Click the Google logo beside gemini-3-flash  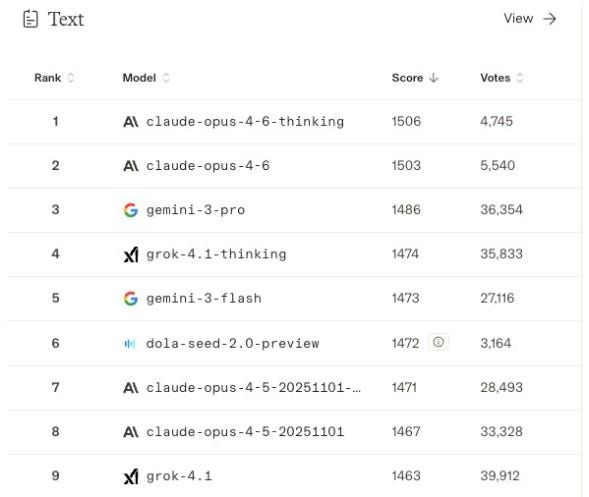(x=131, y=299)
